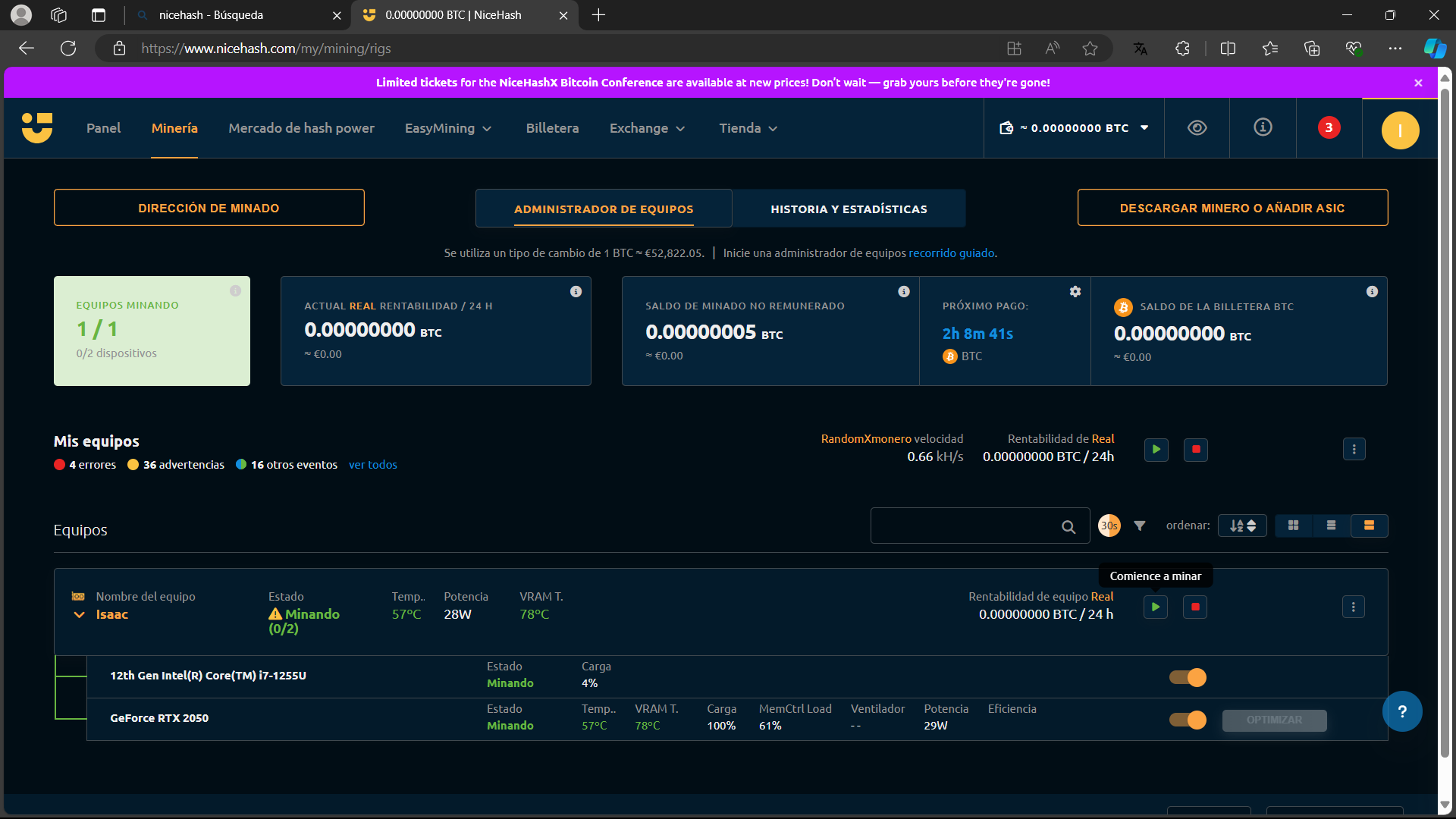Click the 36 advertencias indicator
1456x819 pixels.
click(176, 465)
